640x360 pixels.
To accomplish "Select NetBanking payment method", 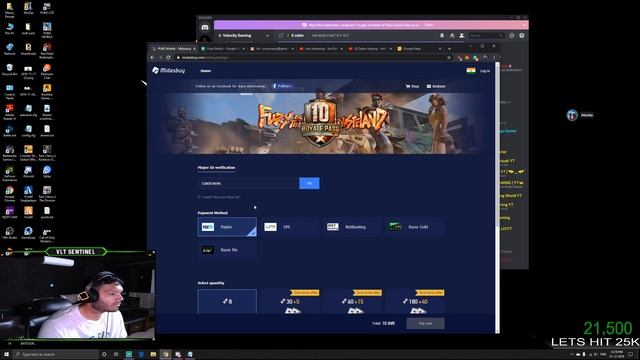I will point(352,227).
